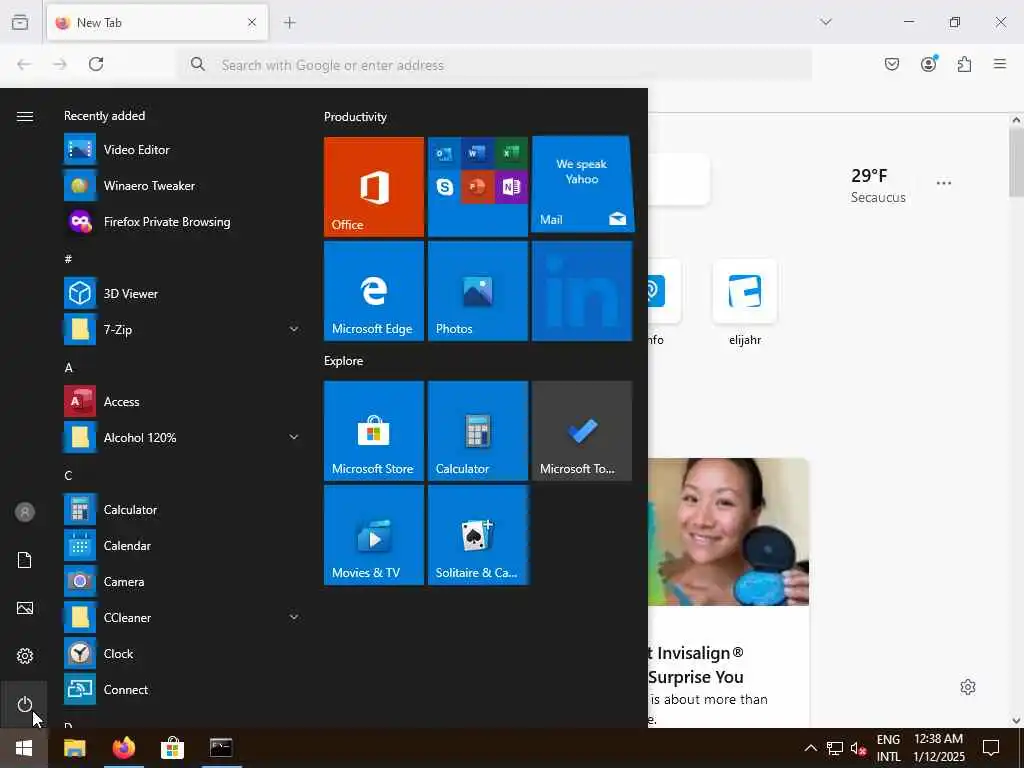
Task: Jump to the letter A section header
Action: pos(69,368)
